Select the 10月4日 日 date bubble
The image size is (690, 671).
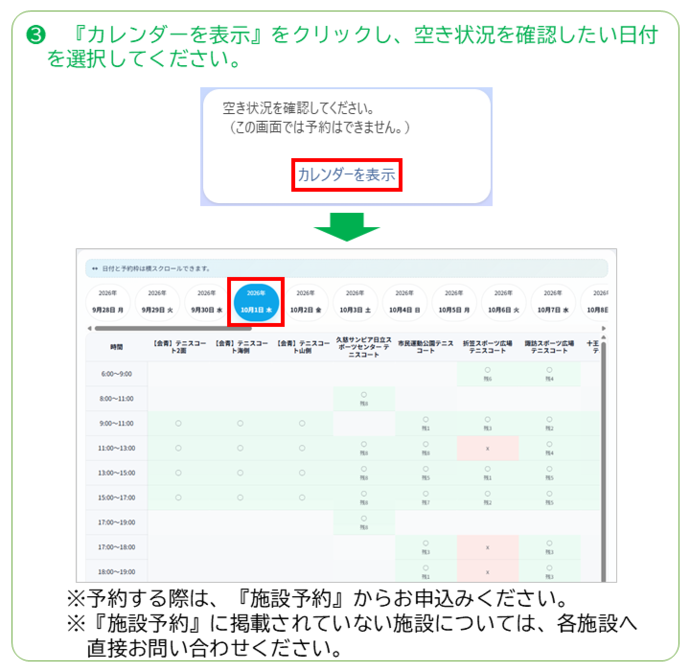(404, 302)
